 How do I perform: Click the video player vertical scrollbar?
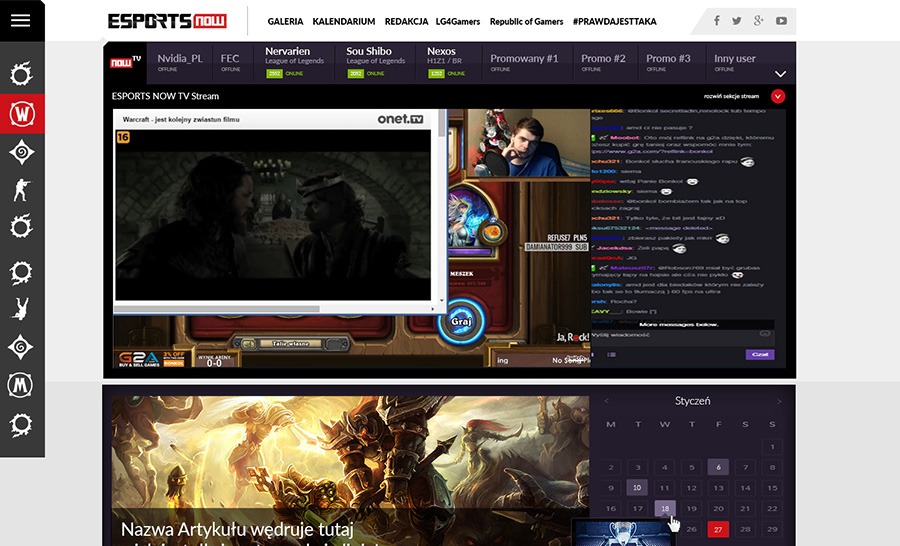pos(441,207)
